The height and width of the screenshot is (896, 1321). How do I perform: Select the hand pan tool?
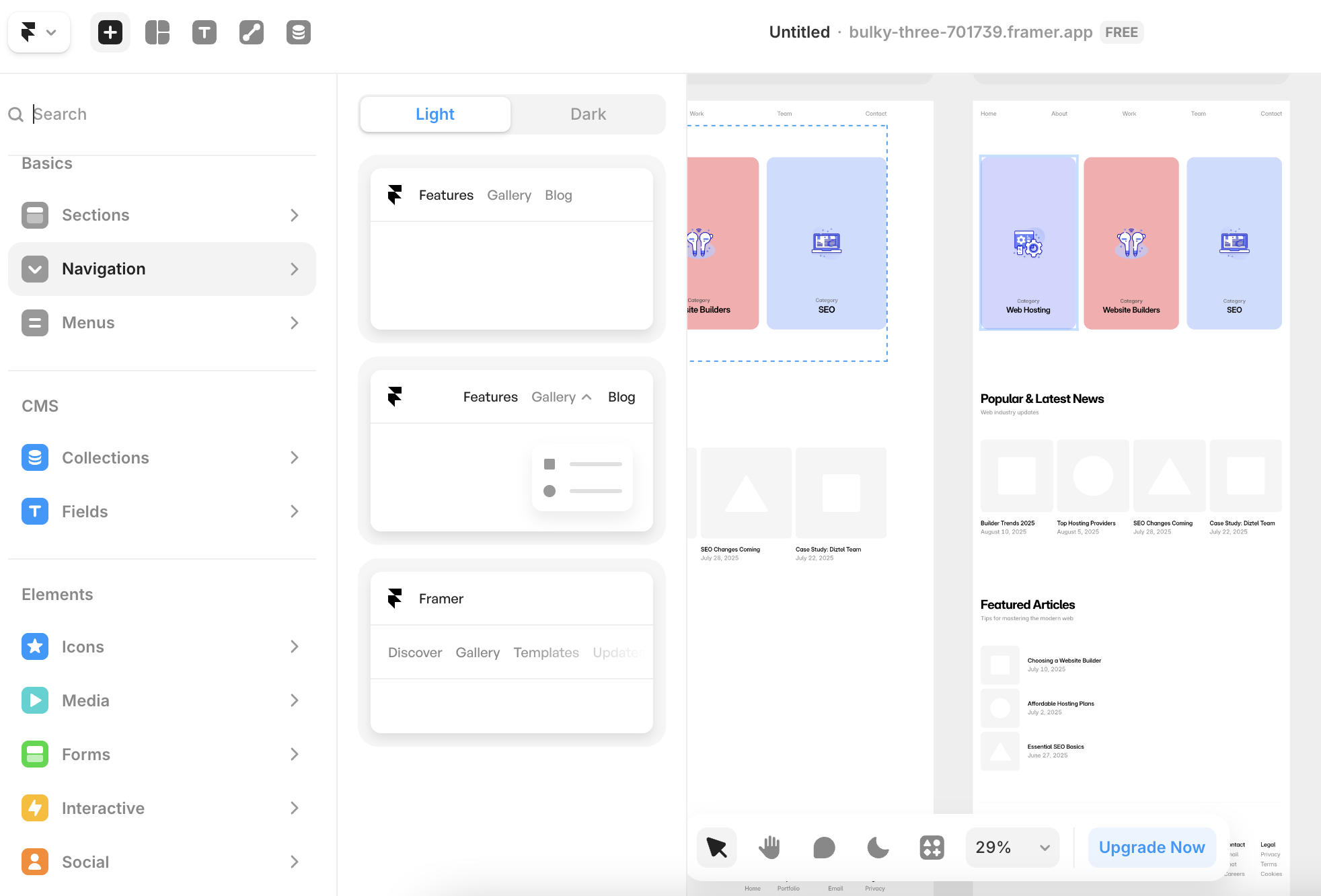[x=769, y=848]
